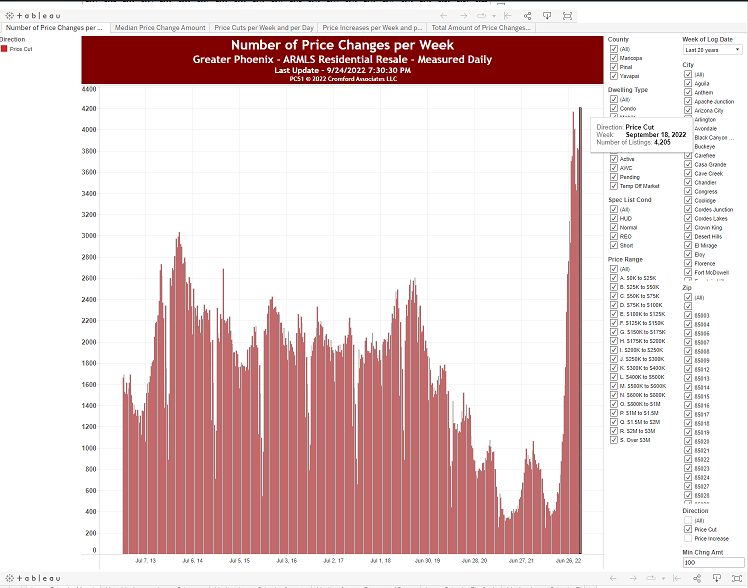Click the Min Chng Amt input field
This screenshot has width=748, height=588.
(x=712, y=563)
